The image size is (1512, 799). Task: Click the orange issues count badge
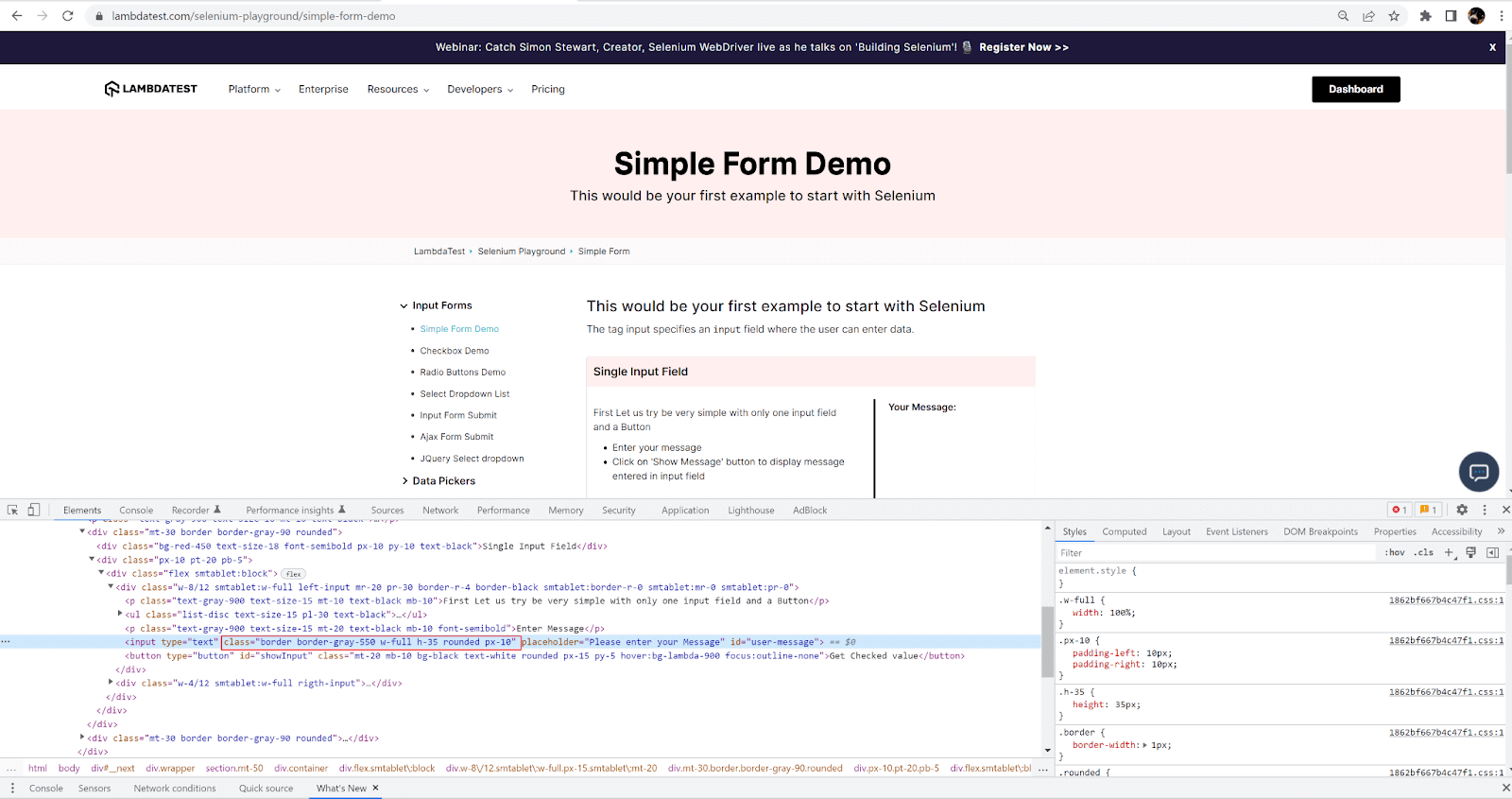click(1428, 510)
